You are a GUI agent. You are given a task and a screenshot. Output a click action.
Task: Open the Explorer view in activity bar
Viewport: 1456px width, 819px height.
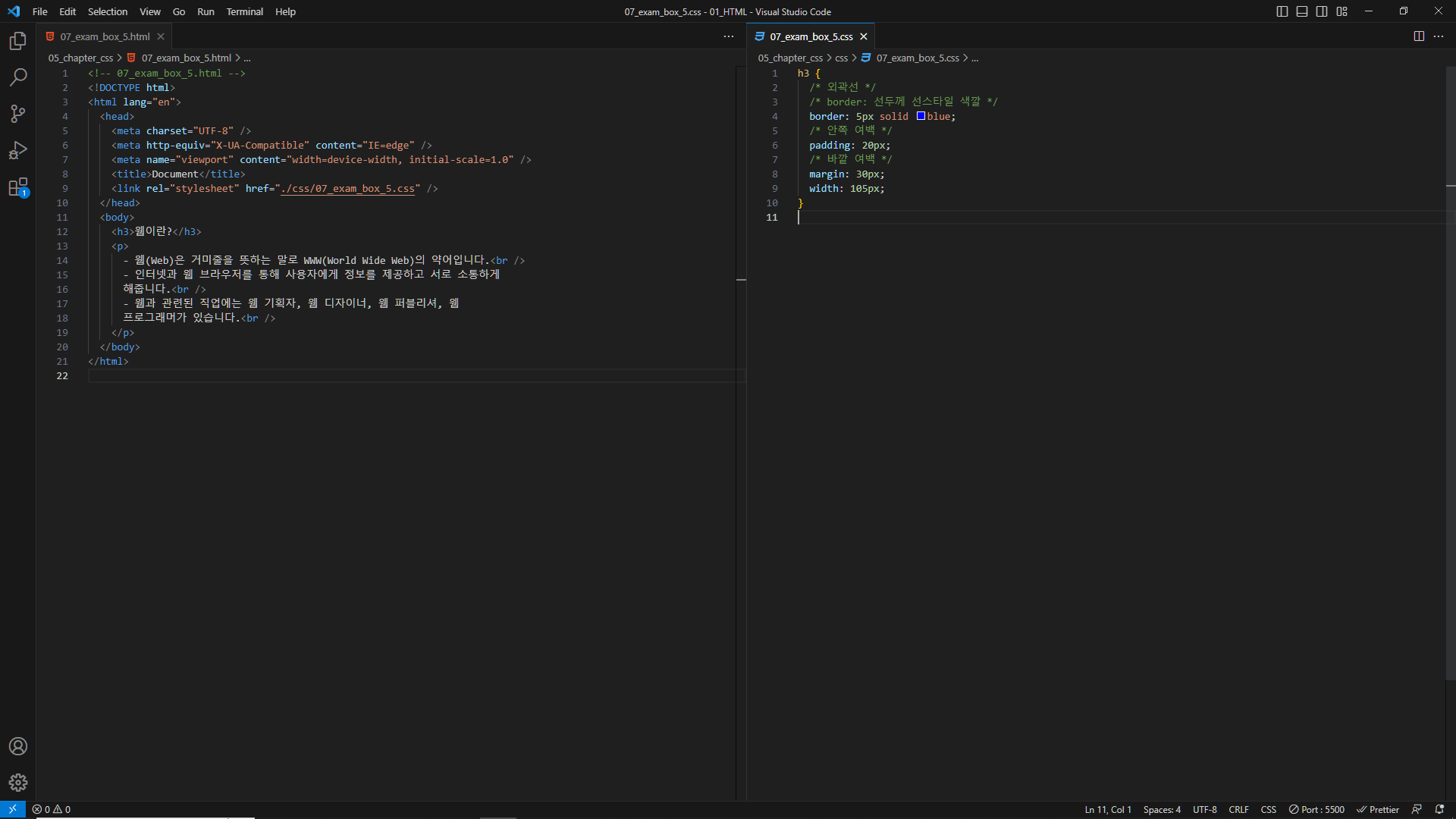[18, 41]
